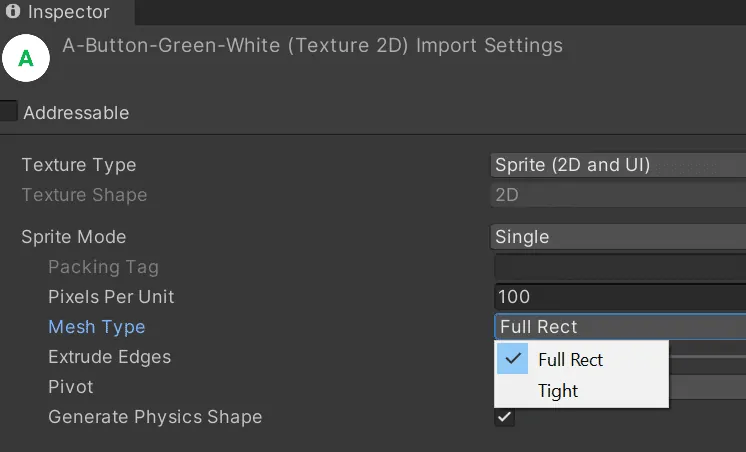Click the Extrude Edges property label
Screen dimensions: 746x452
pyautogui.click(x=109, y=357)
